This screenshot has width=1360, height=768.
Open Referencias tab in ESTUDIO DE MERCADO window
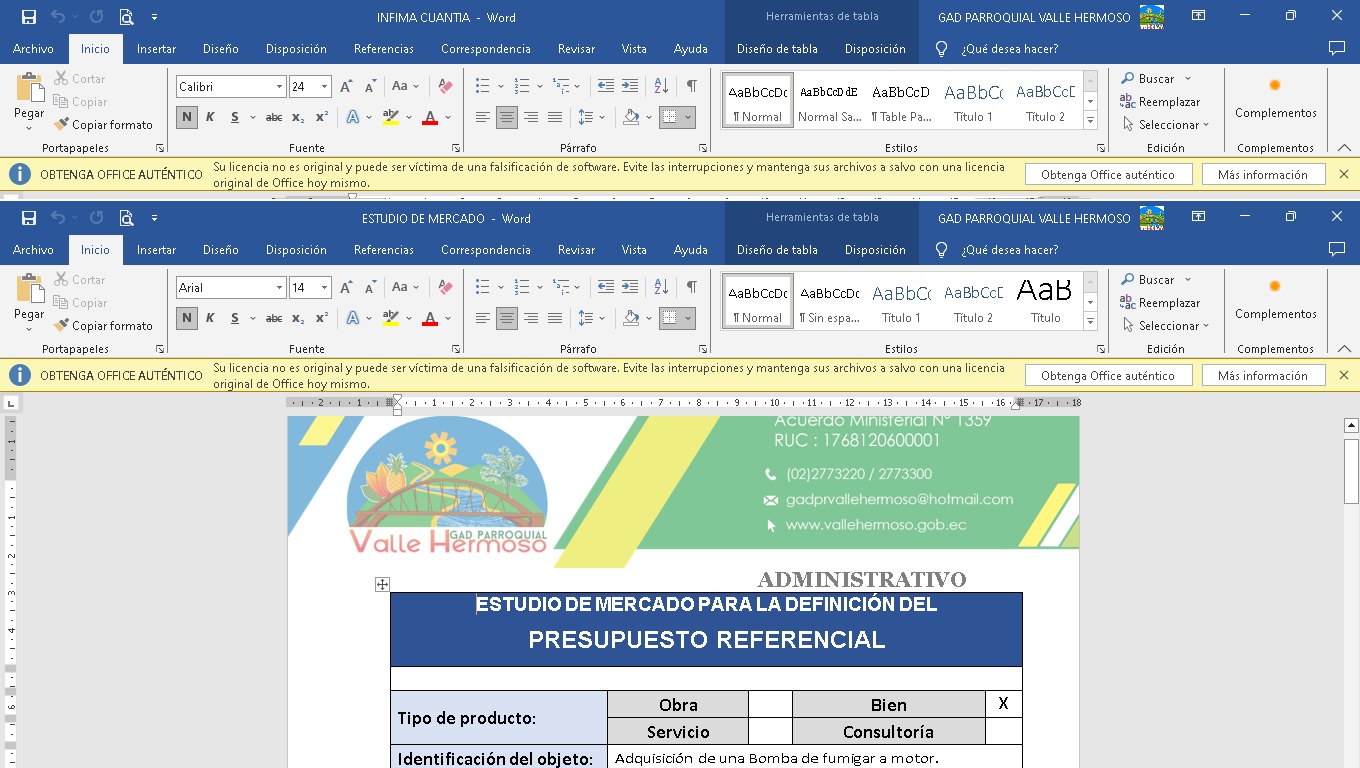(x=383, y=250)
